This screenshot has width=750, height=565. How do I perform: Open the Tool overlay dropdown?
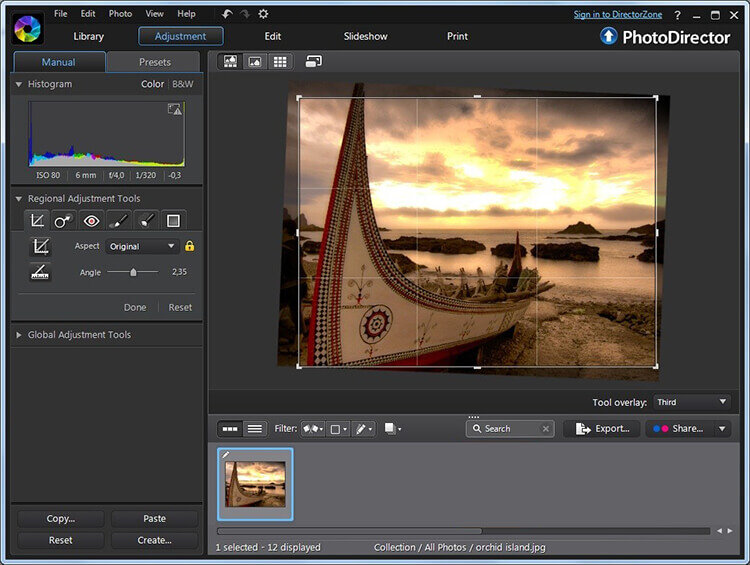[692, 402]
